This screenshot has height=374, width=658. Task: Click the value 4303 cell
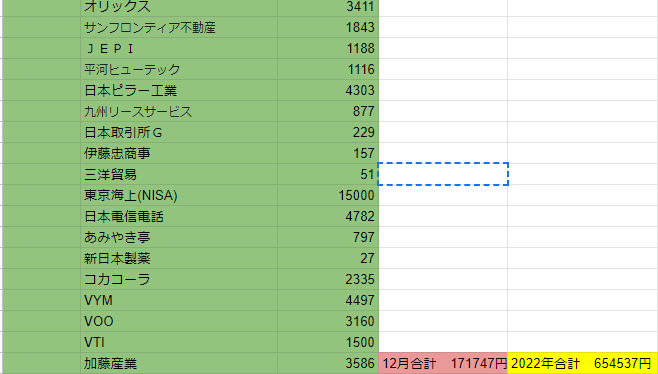pos(328,90)
